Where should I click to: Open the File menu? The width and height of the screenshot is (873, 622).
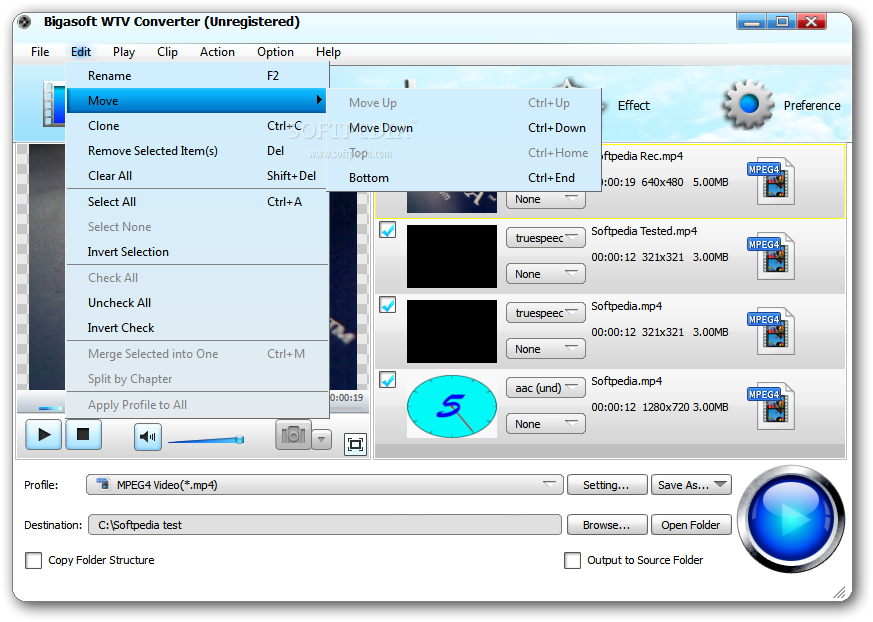tap(40, 52)
